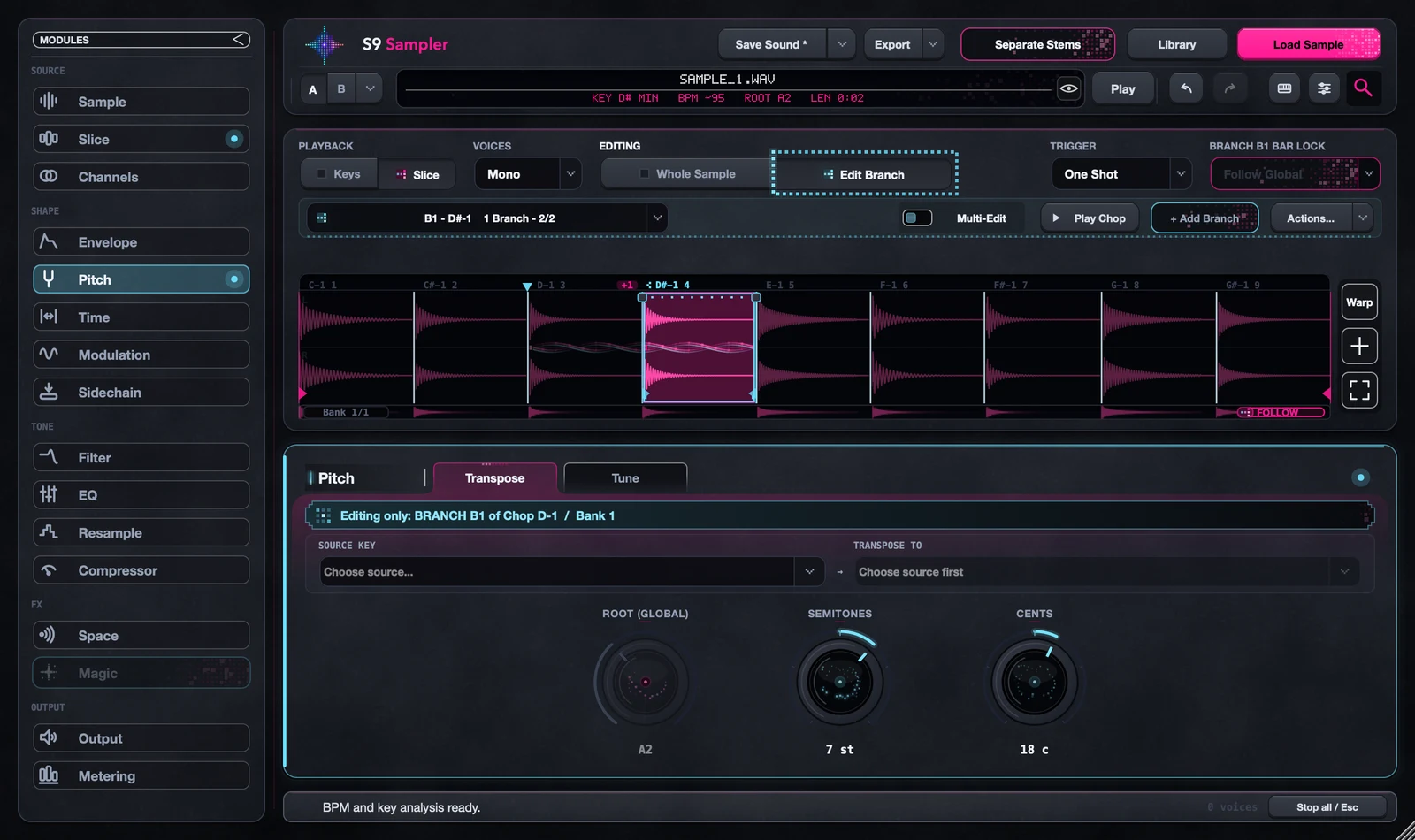Select Keys playback mode
The height and width of the screenshot is (840, 1415).
point(339,174)
